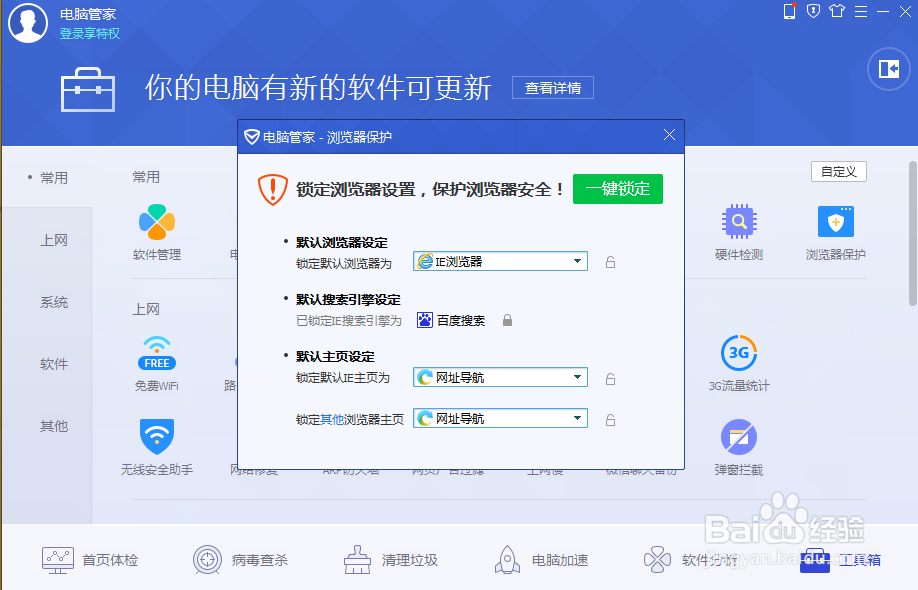Viewport: 918px width, 590px height.
Task: Open 工具箱 in the bottom bar
Action: coord(841,560)
